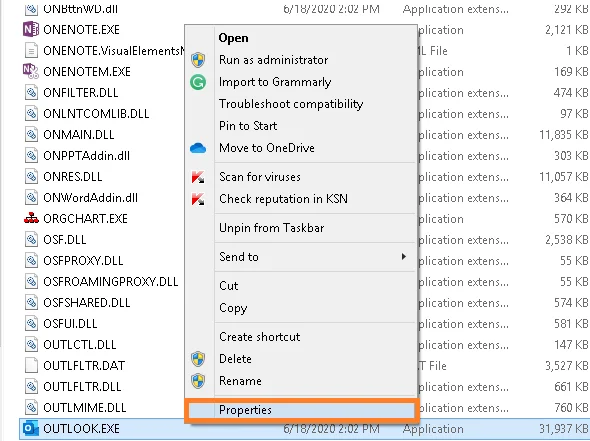
Task: Click the 31,937 KB size value
Action: click(x=564, y=429)
